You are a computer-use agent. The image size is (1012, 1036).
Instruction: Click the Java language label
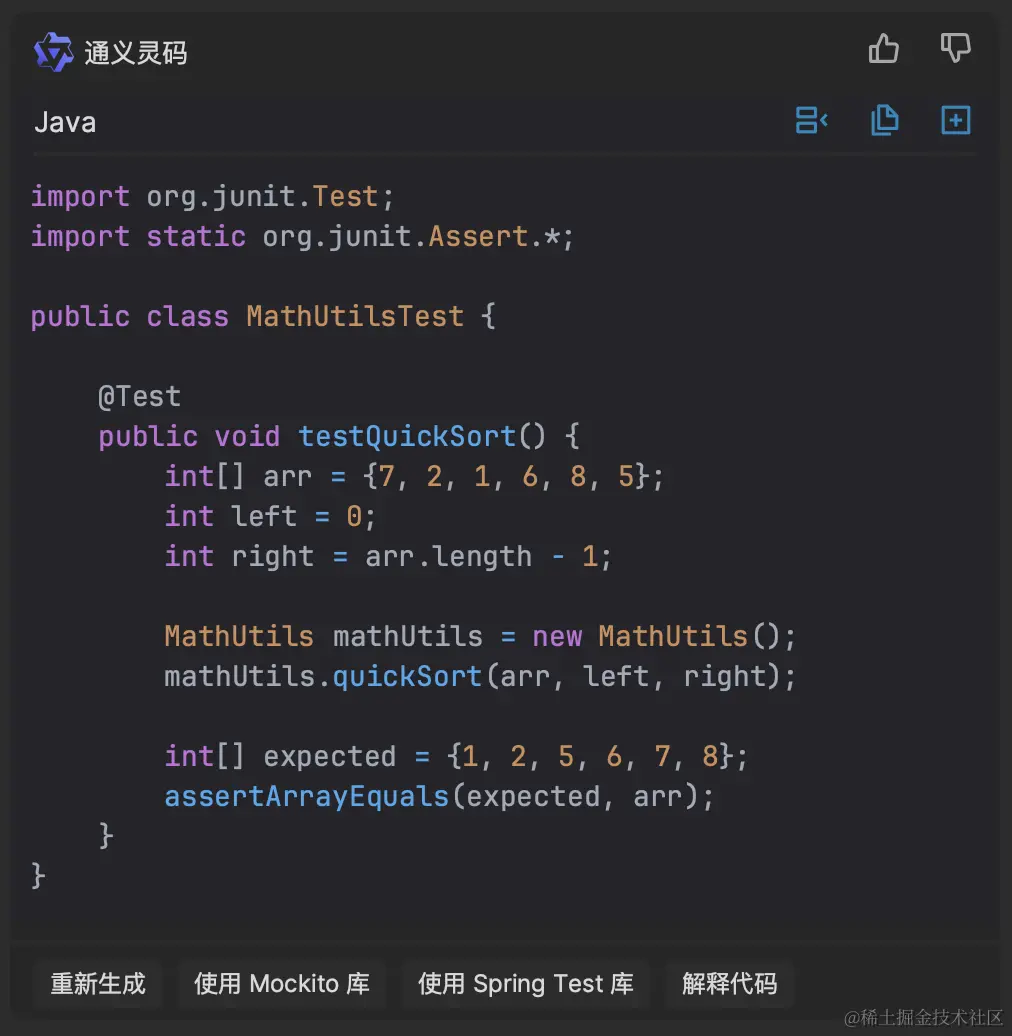65,123
